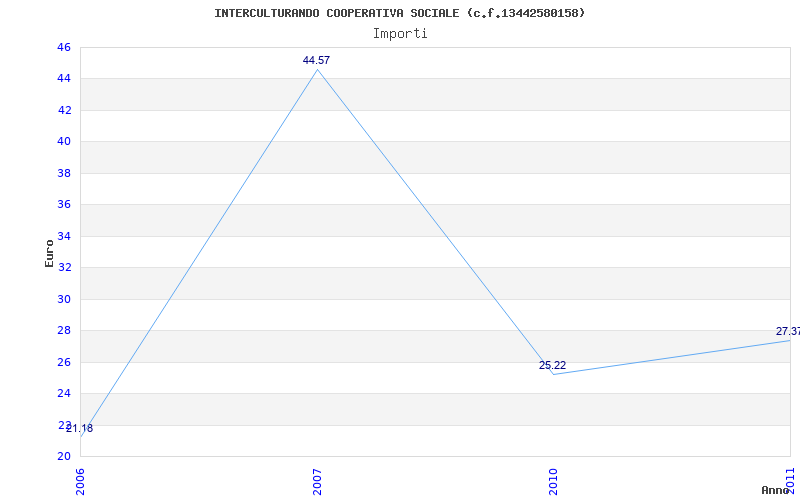Click the 42 y-axis tick label
The image size is (800, 500).
pos(64,110)
